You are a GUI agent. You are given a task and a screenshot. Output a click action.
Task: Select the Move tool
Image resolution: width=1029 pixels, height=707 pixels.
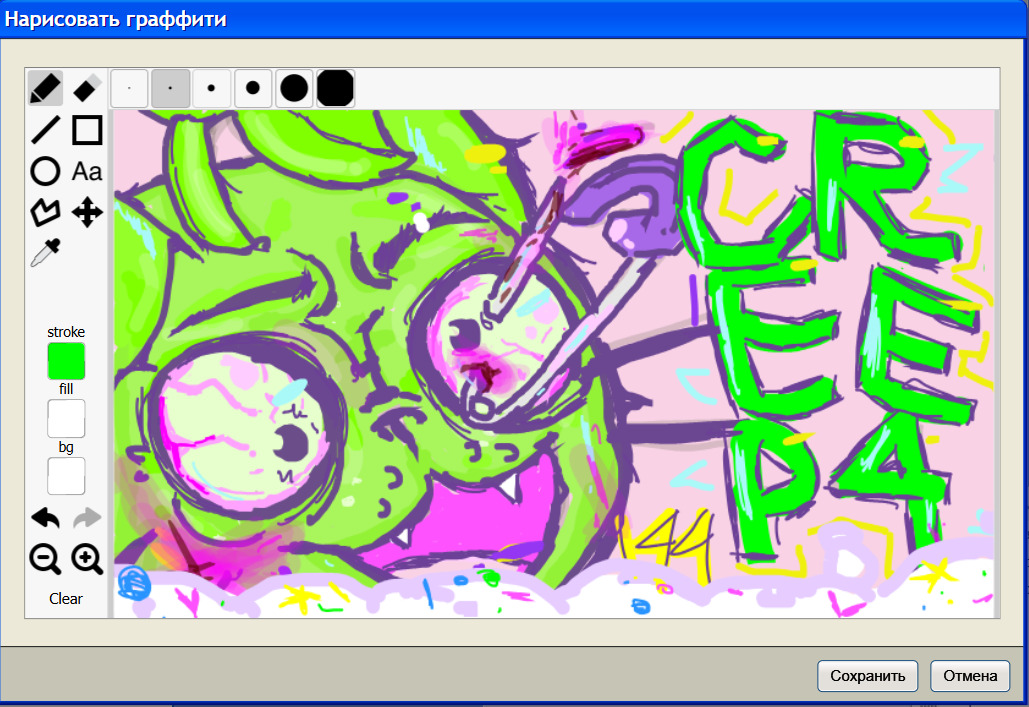87,213
